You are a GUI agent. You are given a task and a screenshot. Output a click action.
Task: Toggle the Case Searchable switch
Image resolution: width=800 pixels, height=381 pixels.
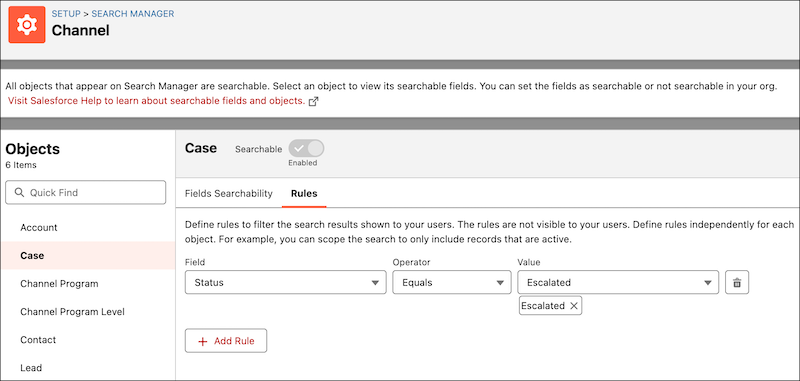[x=306, y=149]
